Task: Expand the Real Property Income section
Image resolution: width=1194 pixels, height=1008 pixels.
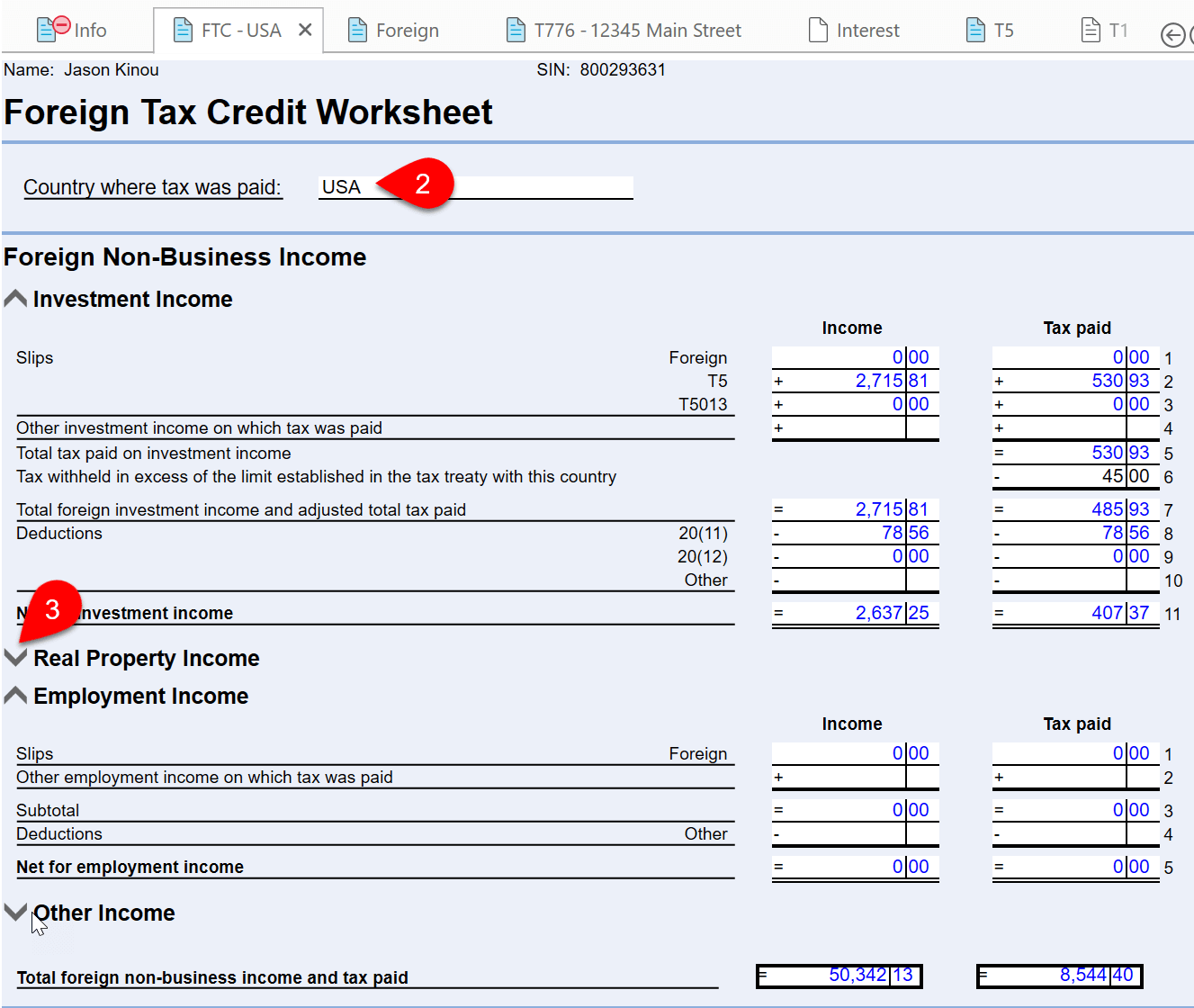Action: pyautogui.click(x=15, y=657)
